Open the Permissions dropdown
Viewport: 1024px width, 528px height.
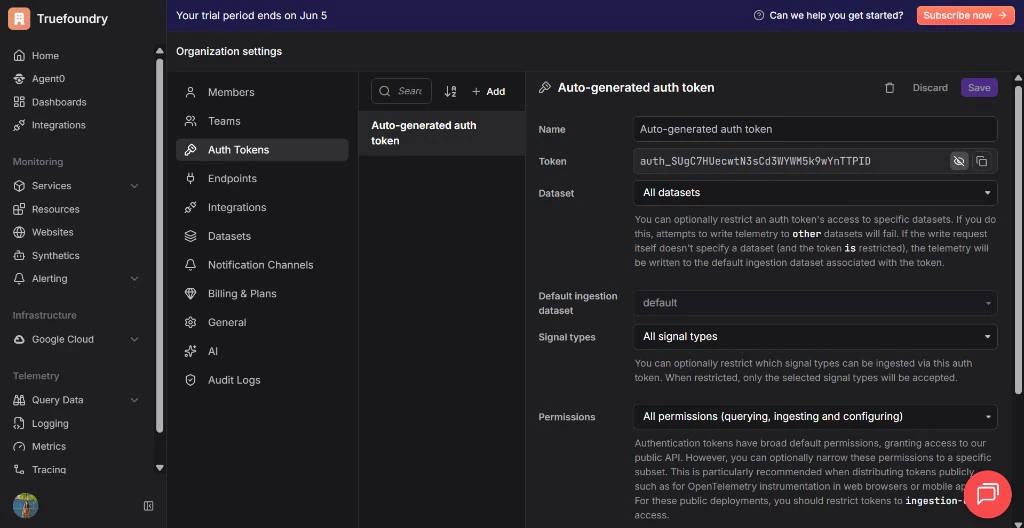[815, 416]
